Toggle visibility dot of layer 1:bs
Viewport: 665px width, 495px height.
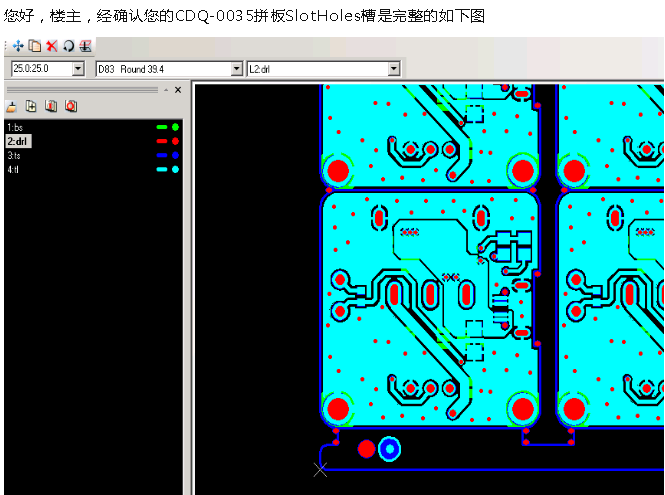(176, 128)
